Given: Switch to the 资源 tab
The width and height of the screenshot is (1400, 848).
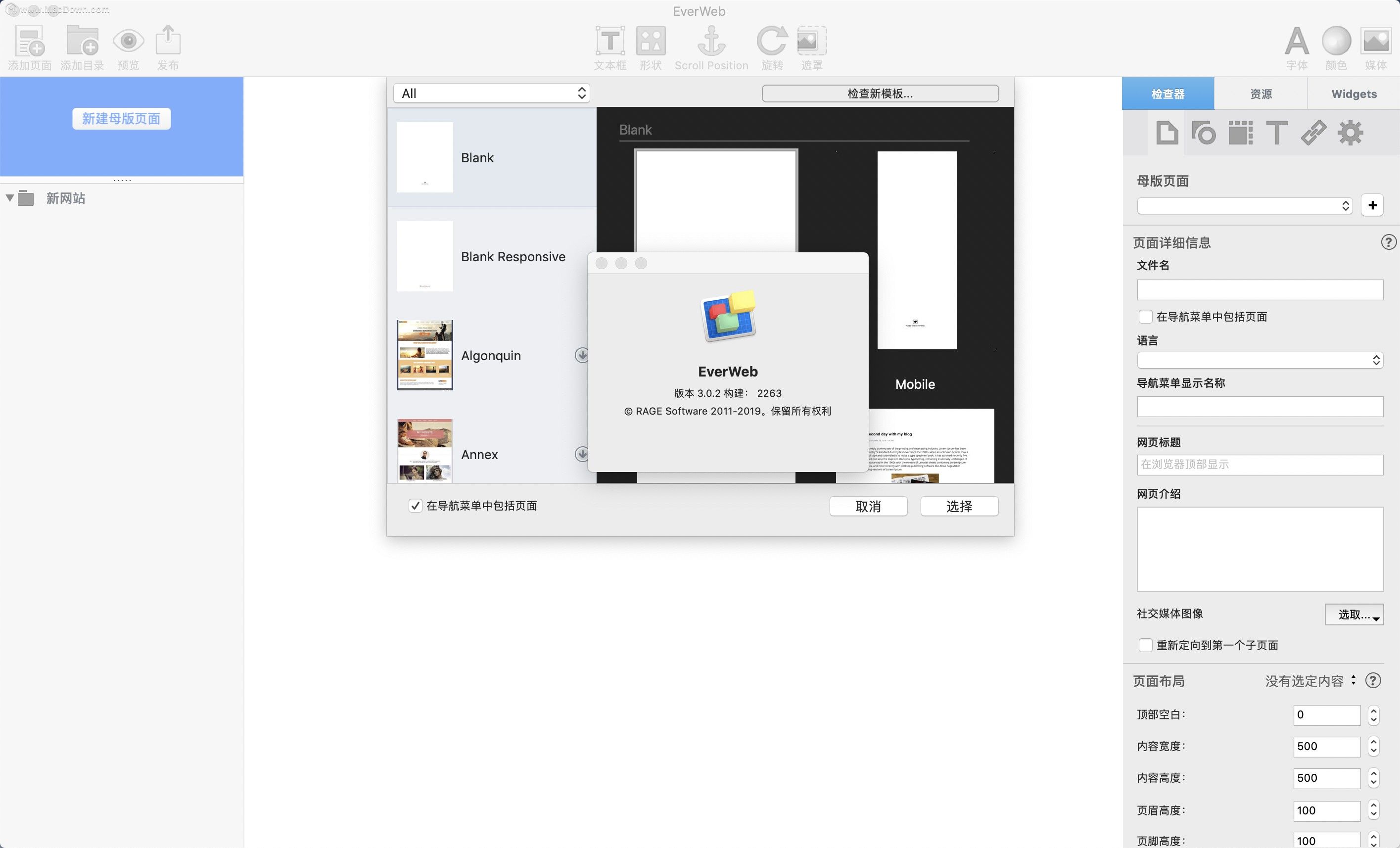Looking at the screenshot, I should [1261, 94].
